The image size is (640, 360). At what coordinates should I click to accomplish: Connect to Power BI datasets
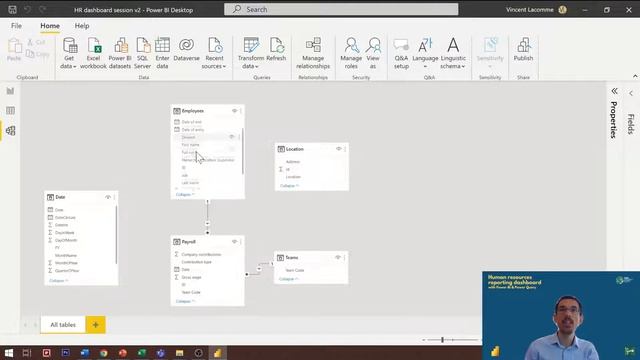click(x=120, y=53)
